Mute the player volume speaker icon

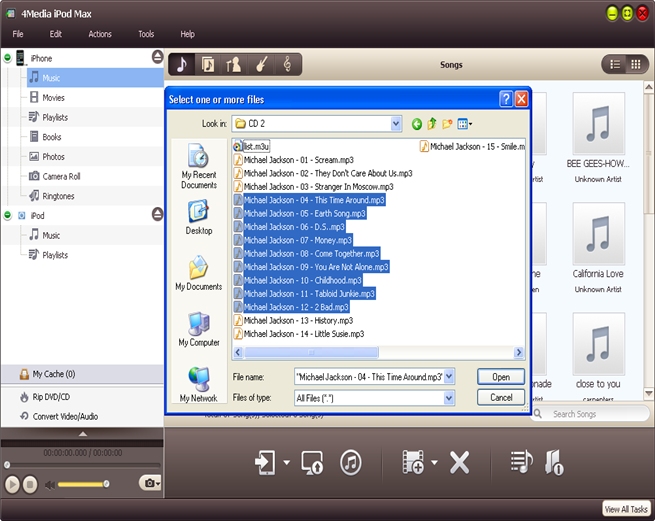click(x=50, y=485)
